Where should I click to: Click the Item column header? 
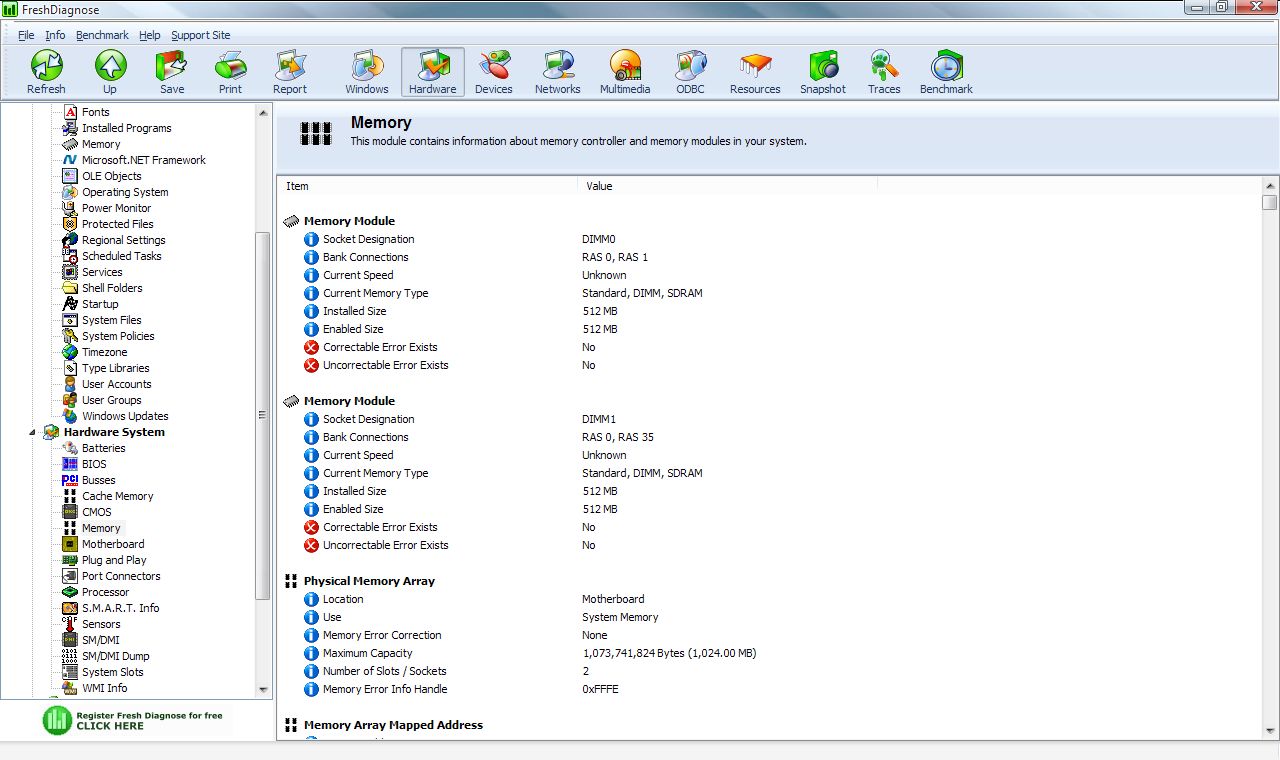pos(428,186)
